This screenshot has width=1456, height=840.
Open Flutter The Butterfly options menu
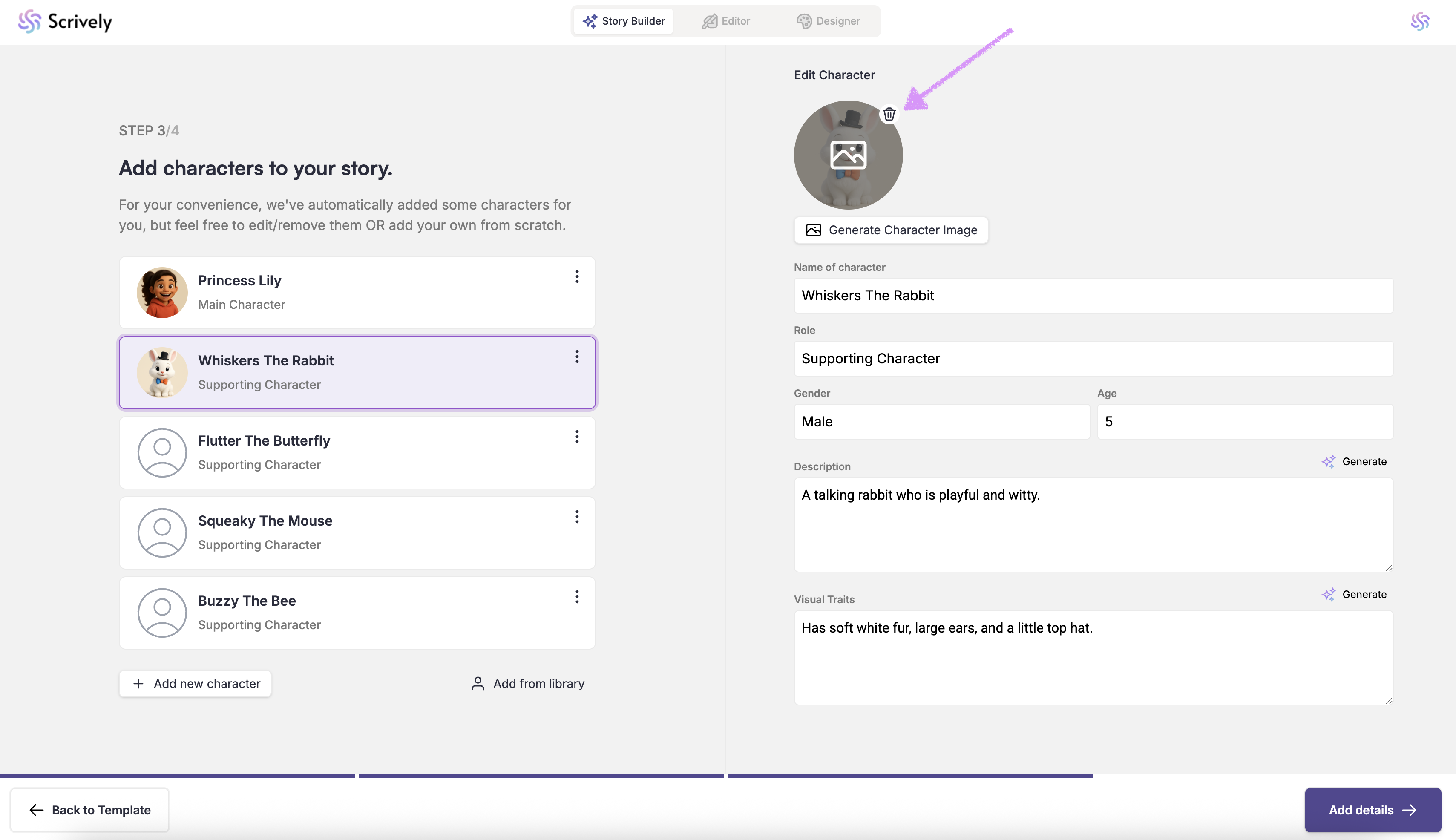point(577,437)
